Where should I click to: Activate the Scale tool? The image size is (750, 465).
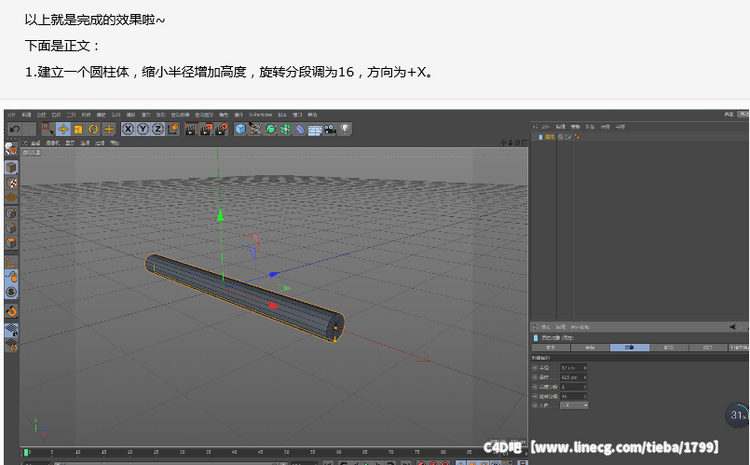[78, 129]
